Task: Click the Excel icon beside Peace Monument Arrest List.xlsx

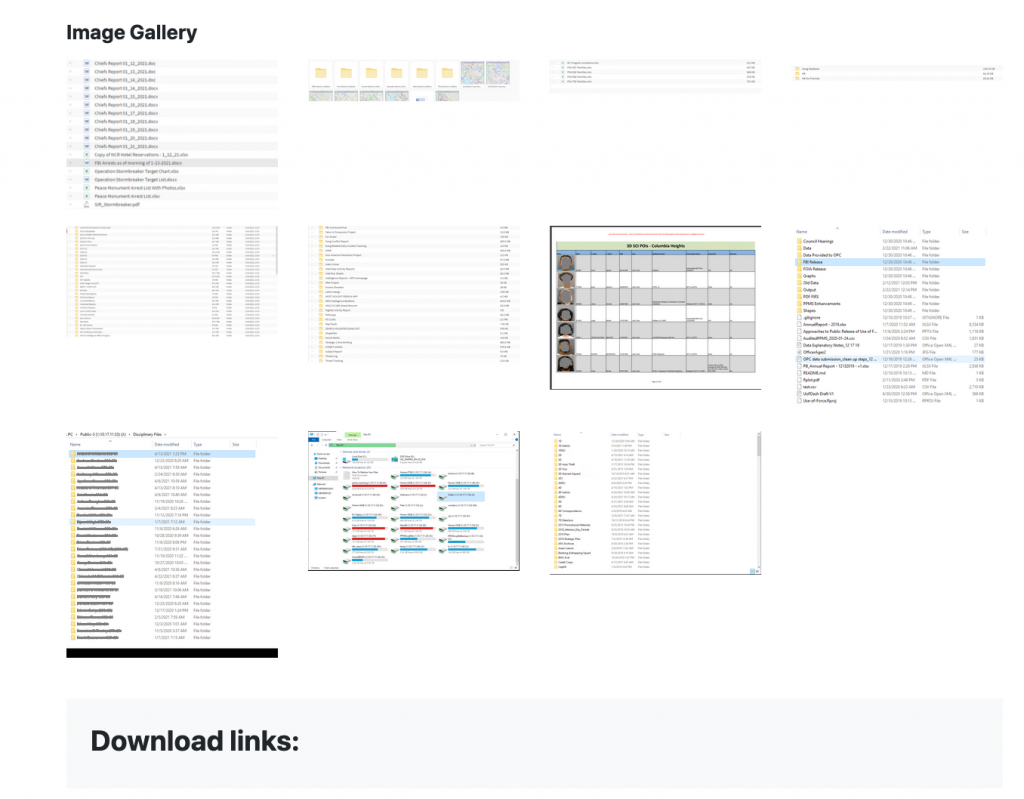Action: coord(88,196)
